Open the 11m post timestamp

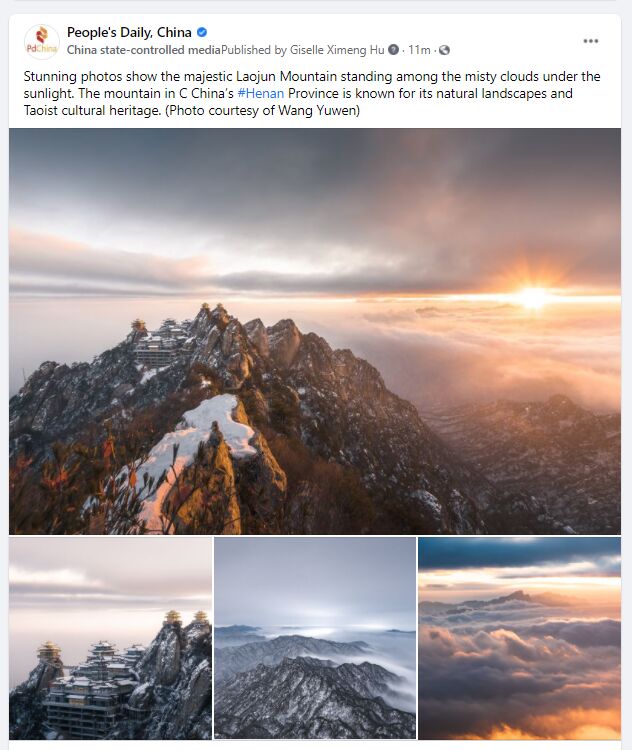click(x=419, y=50)
